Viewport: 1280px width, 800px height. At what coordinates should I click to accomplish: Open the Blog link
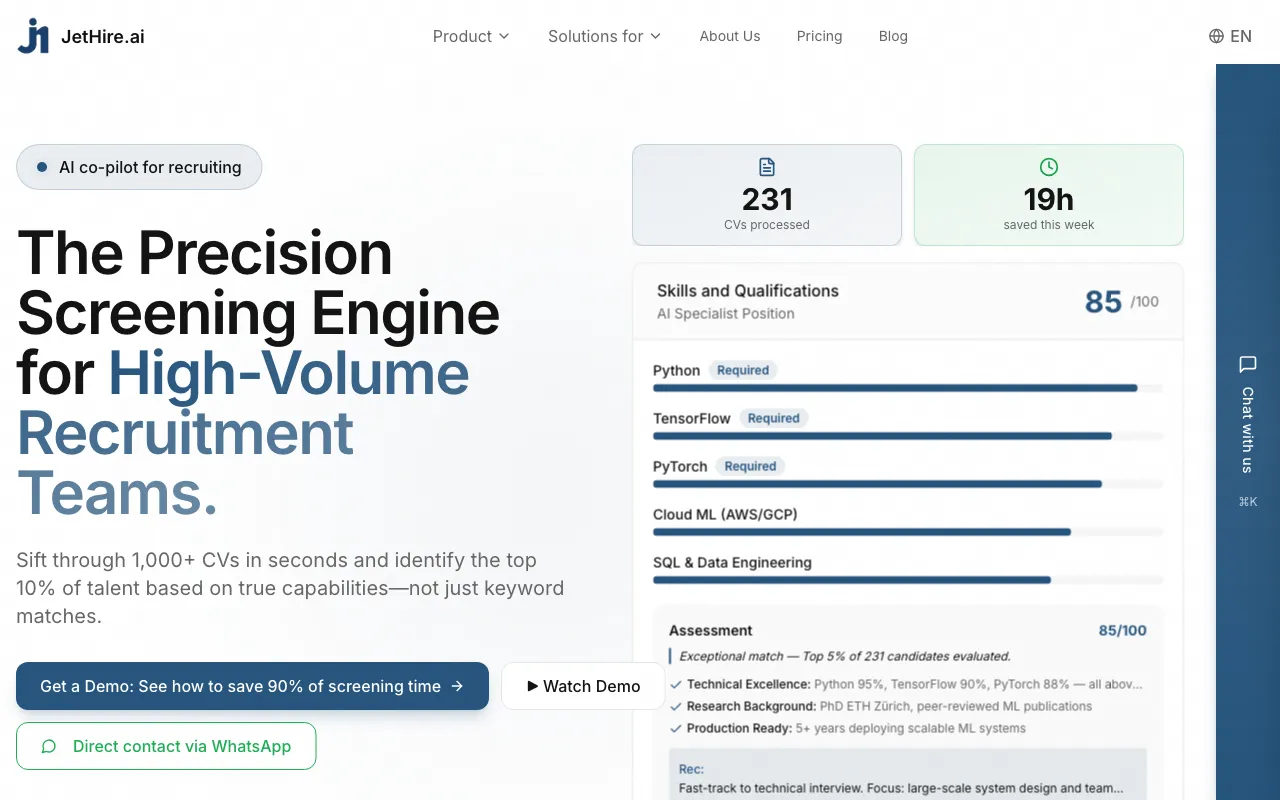[893, 36]
